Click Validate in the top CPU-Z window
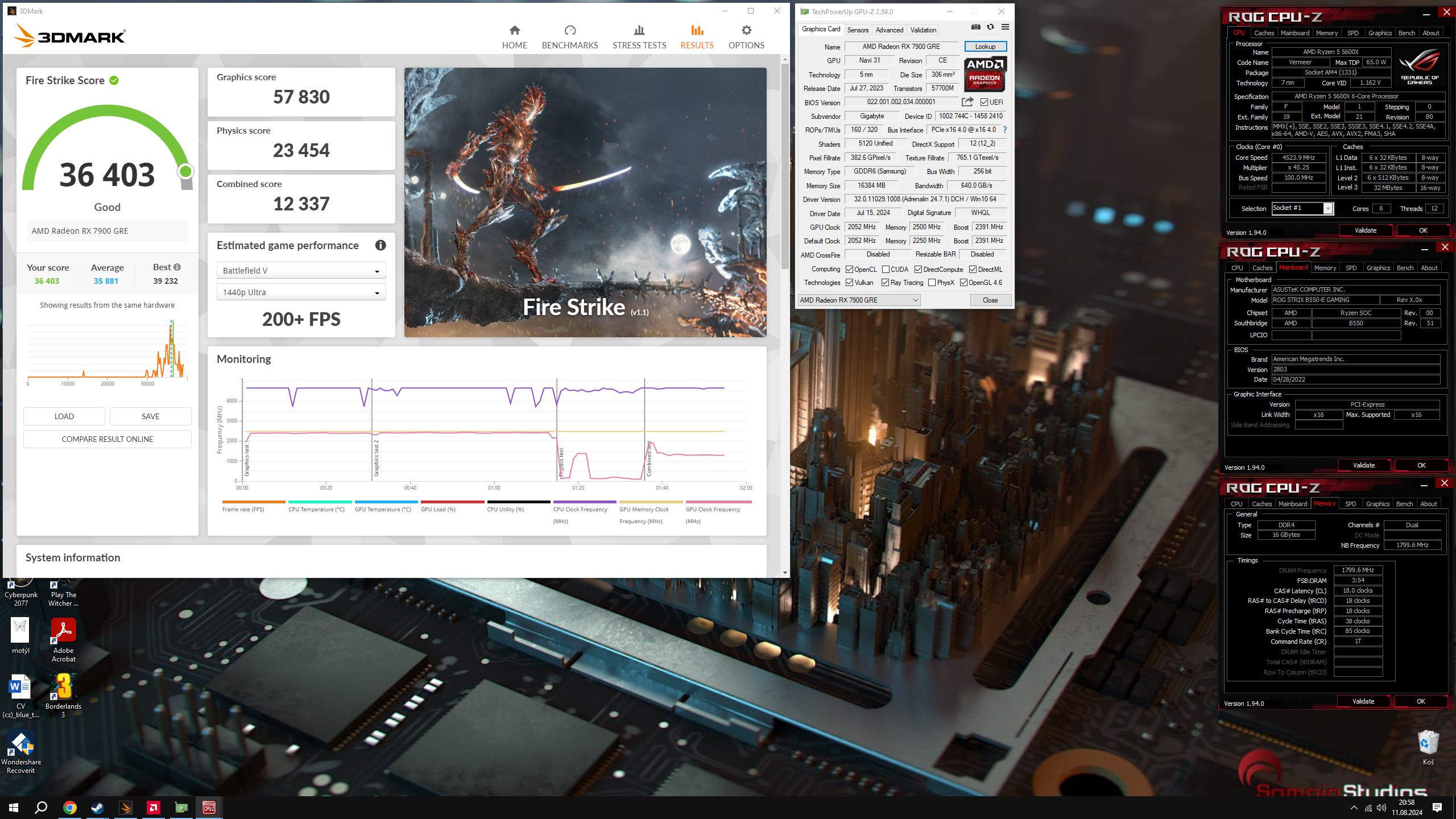Screen dimensions: 1456x819 pyautogui.click(x=1365, y=230)
